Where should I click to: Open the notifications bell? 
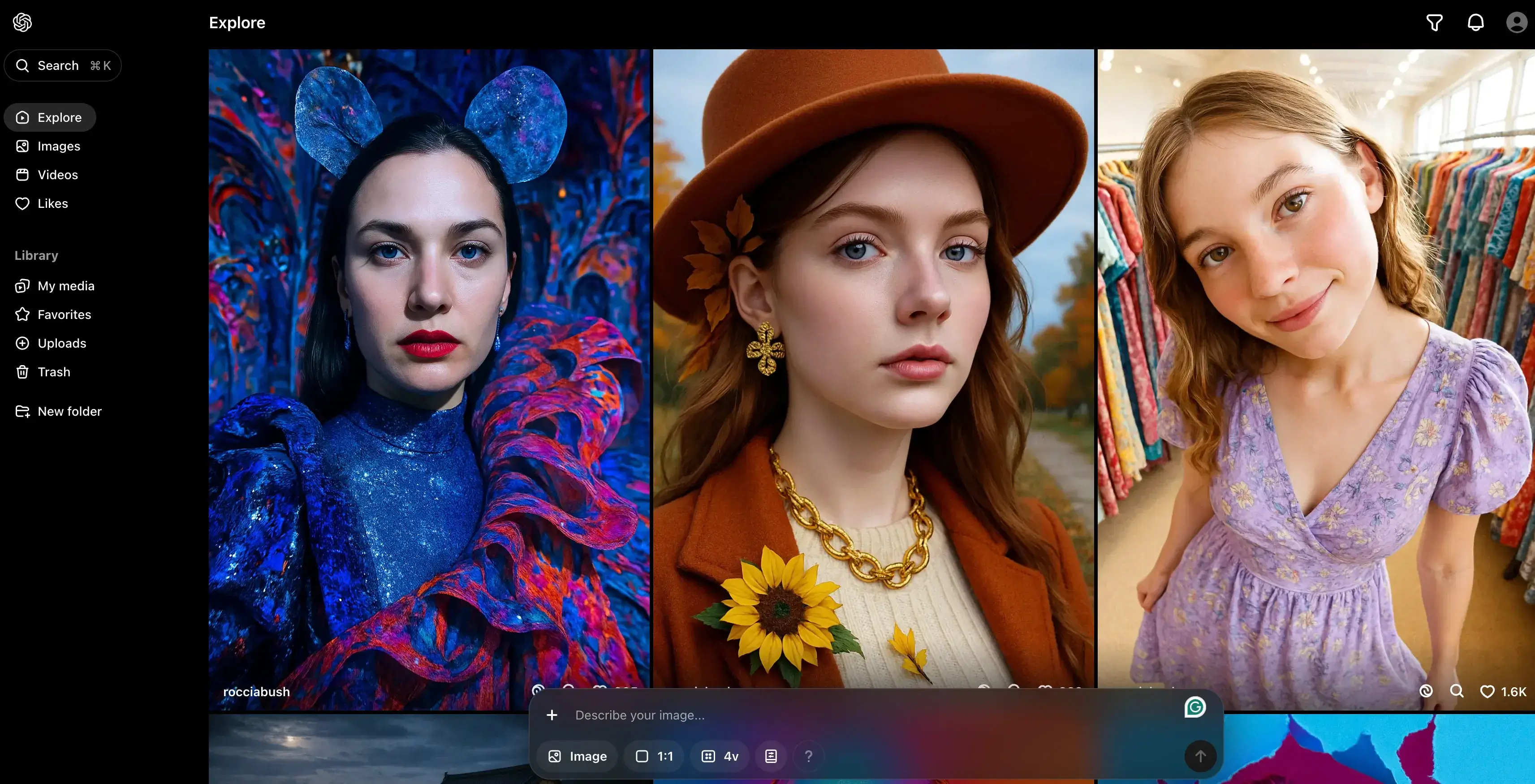1475,23
